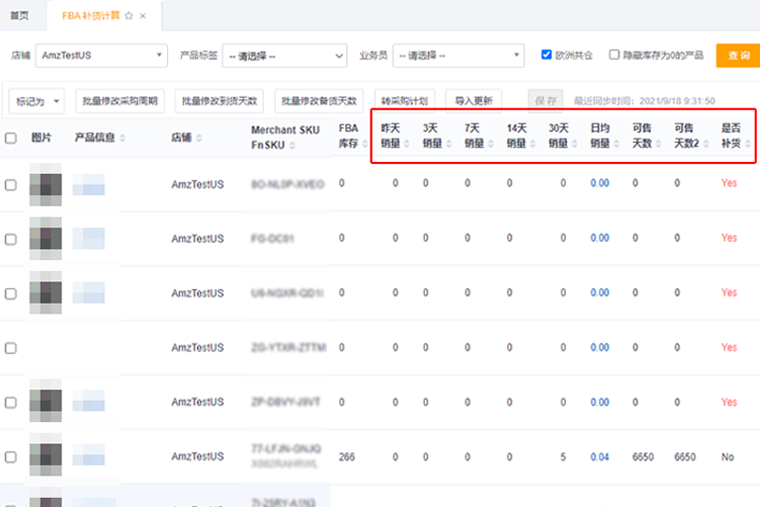Screen dimensions: 760x507
Task: Click the orange 查询 button
Action: click(x=738, y=55)
